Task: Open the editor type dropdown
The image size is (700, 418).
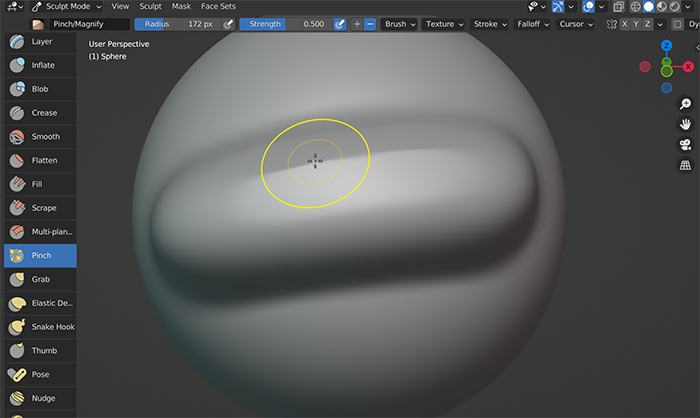Action: click(x=15, y=6)
